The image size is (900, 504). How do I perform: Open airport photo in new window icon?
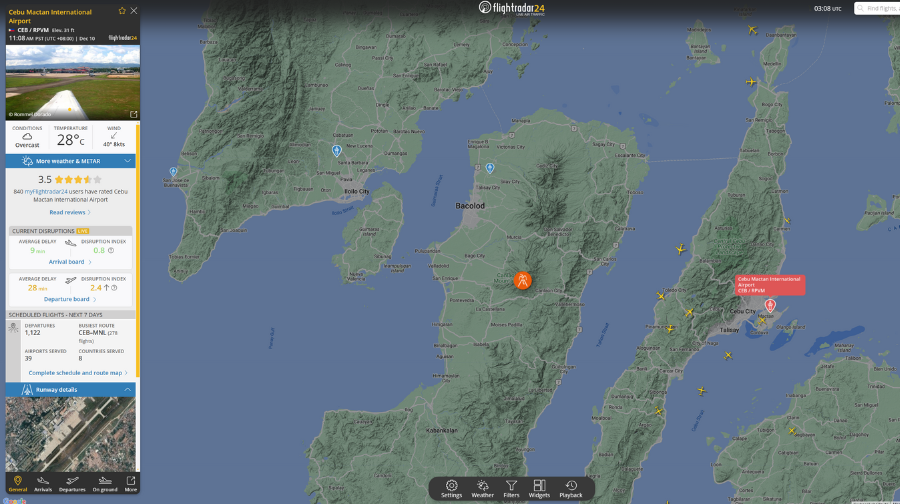point(134,114)
